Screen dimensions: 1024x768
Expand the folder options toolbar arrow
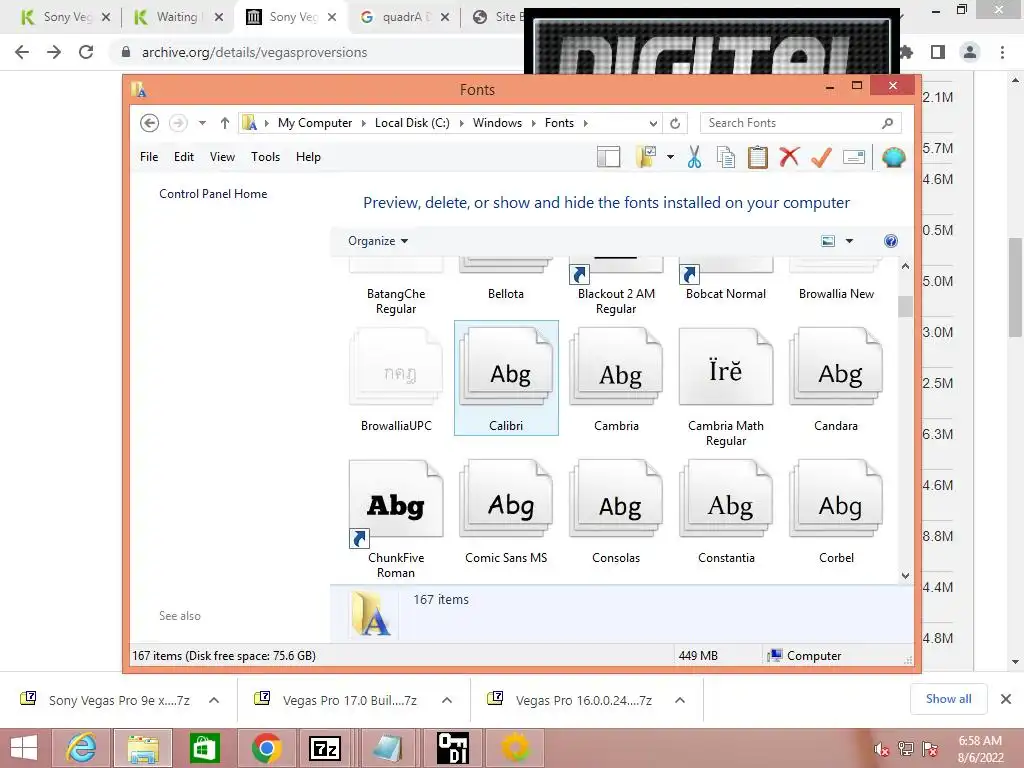[x=670, y=157]
